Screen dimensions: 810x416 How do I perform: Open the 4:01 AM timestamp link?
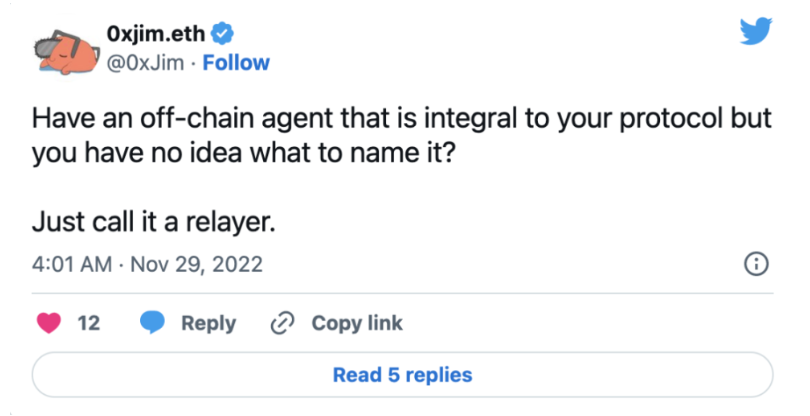click(x=72, y=264)
